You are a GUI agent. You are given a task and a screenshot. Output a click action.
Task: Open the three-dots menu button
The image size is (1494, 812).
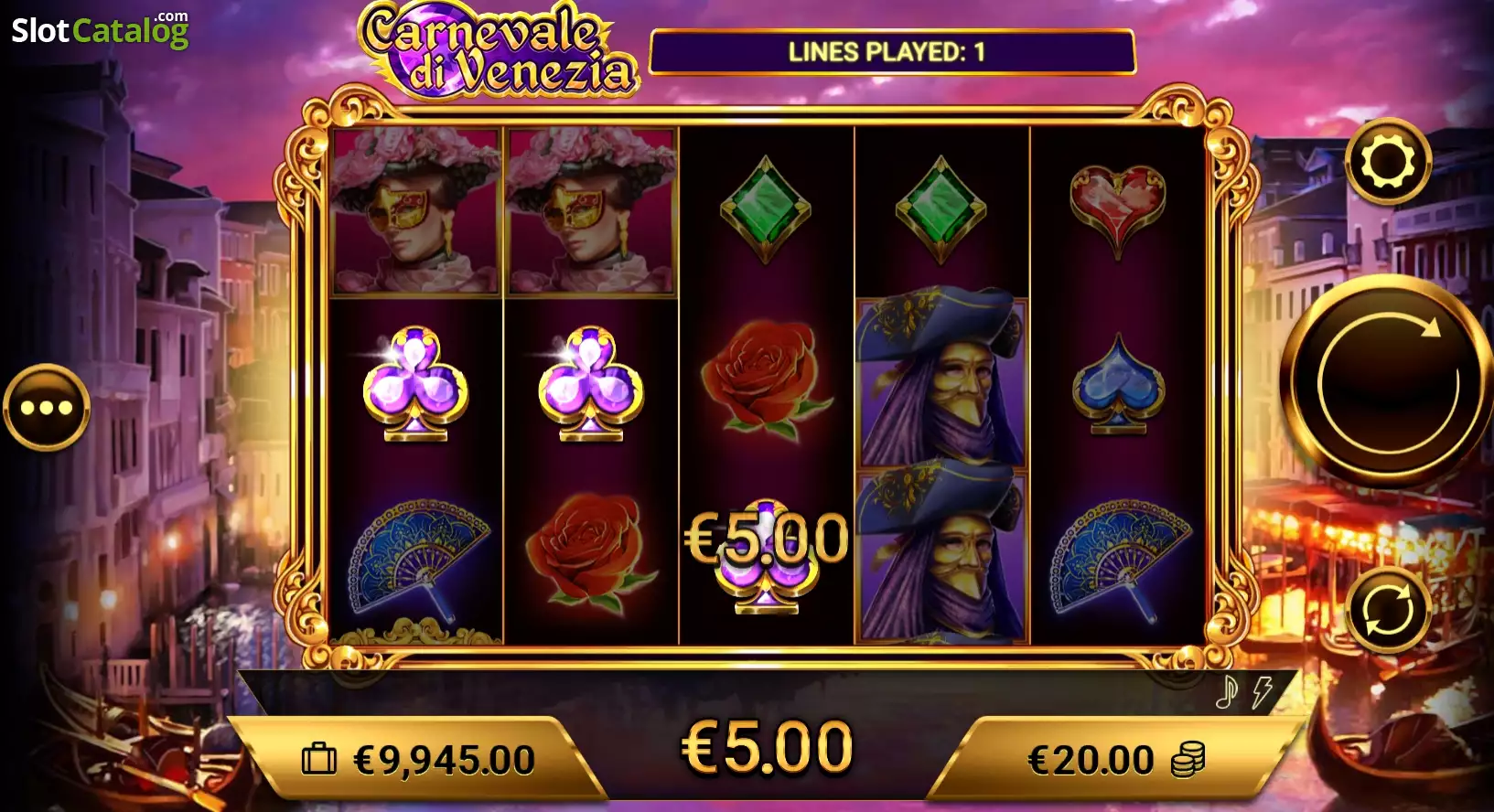click(47, 408)
